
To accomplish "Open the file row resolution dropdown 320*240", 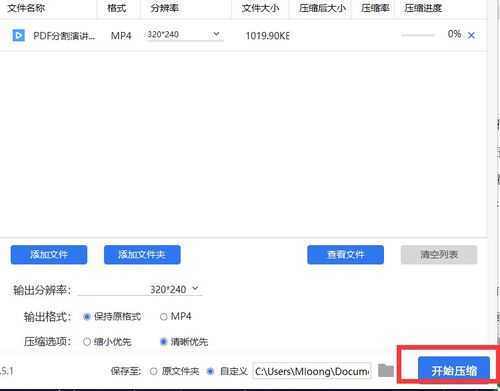I will coord(185,34).
